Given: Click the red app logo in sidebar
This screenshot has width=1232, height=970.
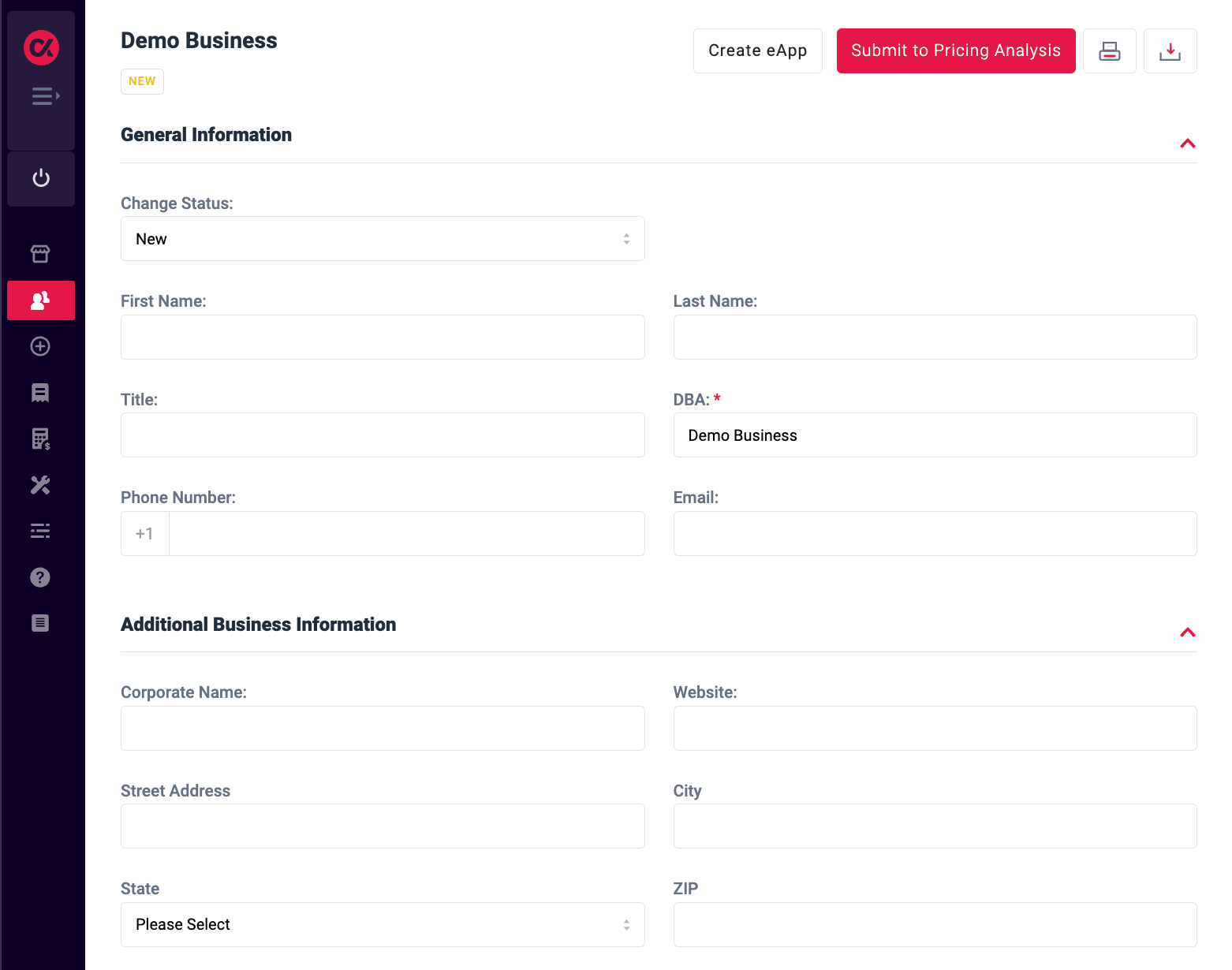Looking at the screenshot, I should pyautogui.click(x=41, y=47).
